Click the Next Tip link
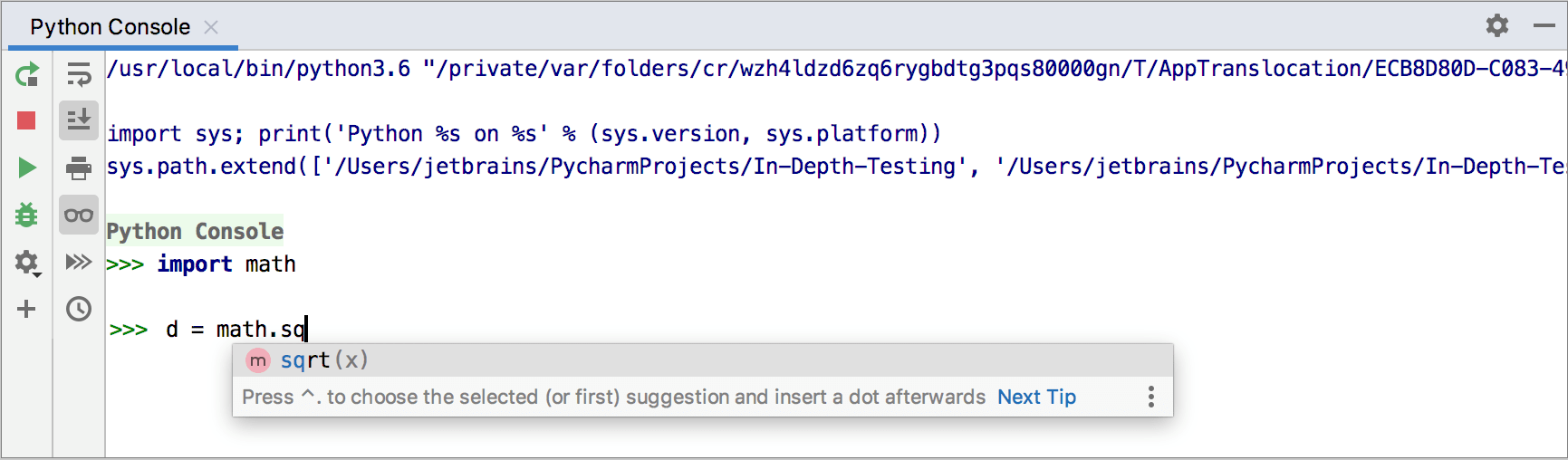This screenshot has width=1568, height=460. pos(1036,397)
